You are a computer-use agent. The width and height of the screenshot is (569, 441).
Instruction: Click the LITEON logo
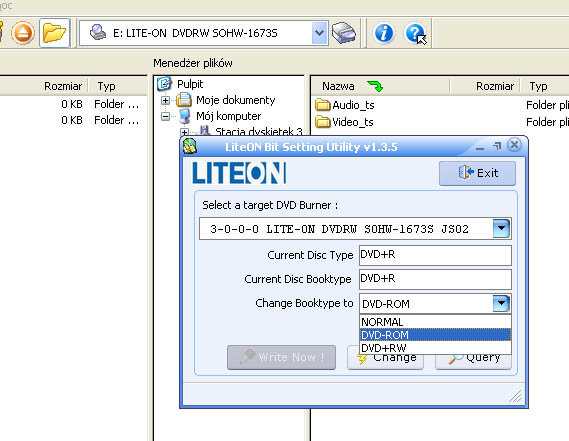(239, 173)
